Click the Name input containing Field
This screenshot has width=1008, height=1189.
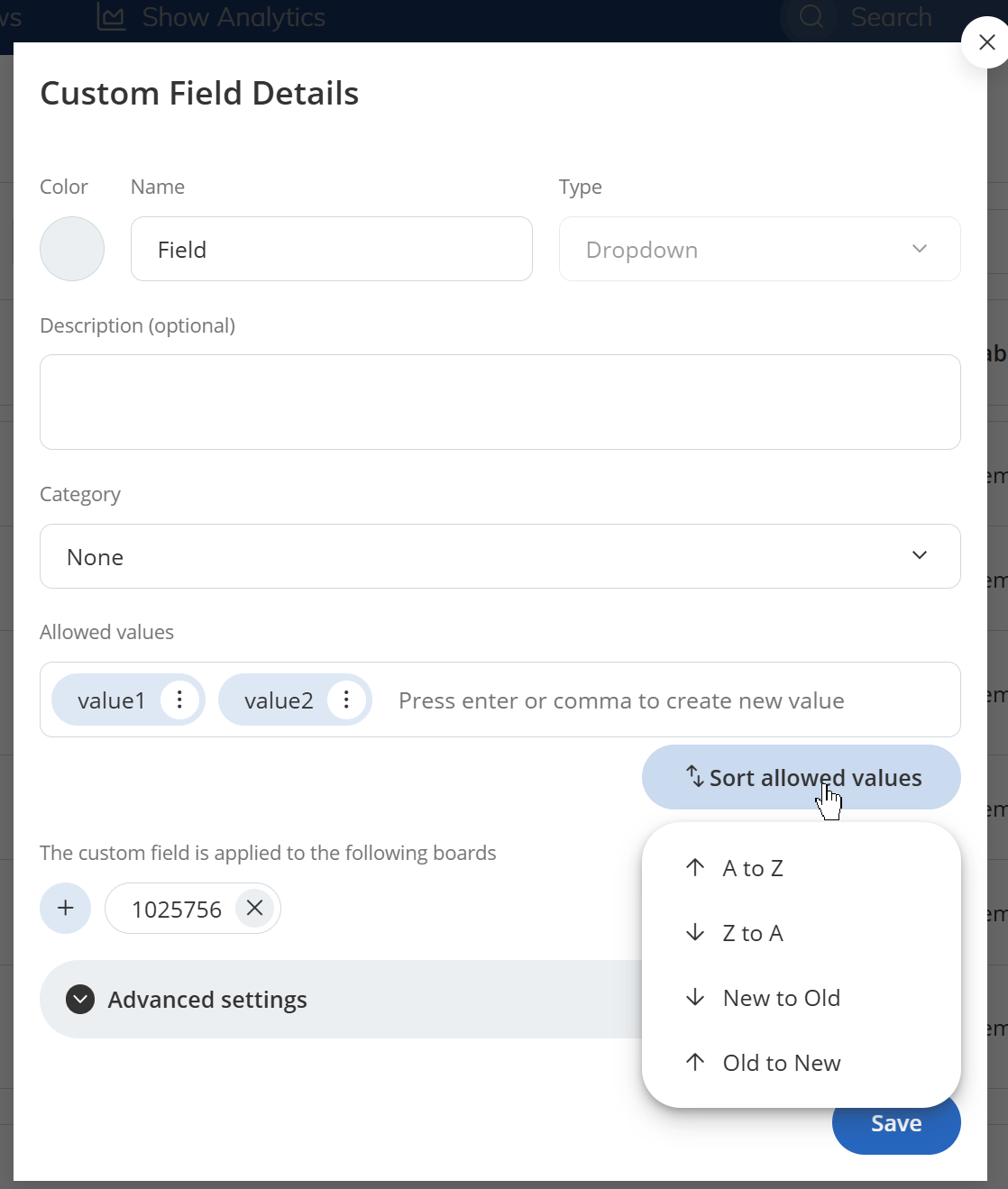tap(331, 249)
